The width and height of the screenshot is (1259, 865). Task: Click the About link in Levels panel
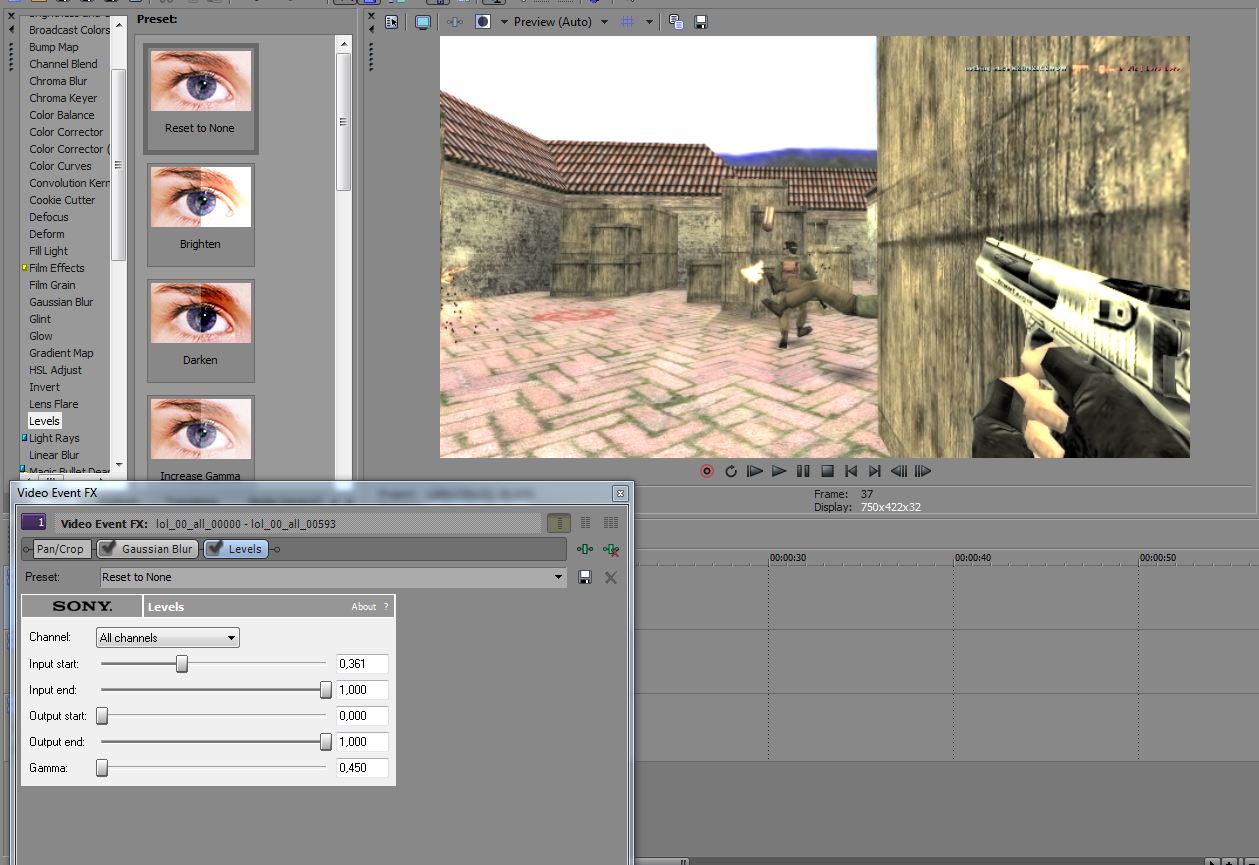(363, 607)
